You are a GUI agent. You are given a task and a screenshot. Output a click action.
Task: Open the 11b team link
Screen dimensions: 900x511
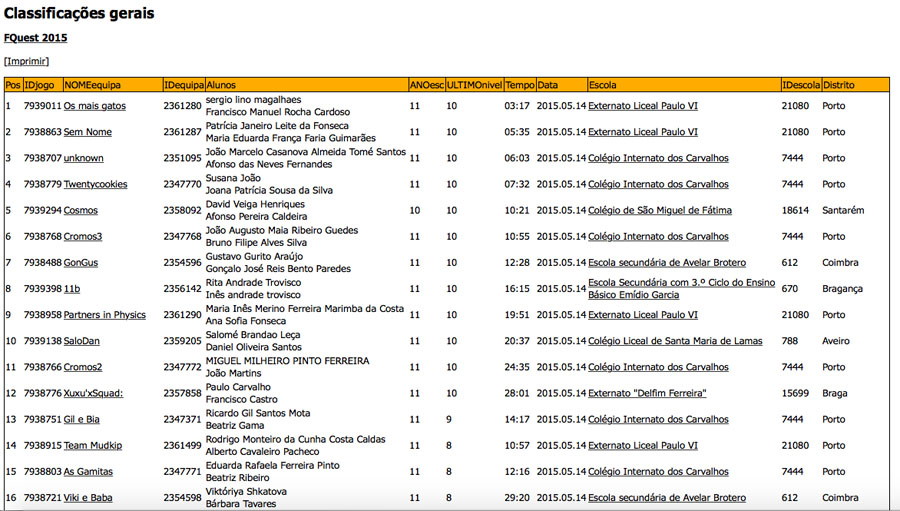tap(72, 289)
